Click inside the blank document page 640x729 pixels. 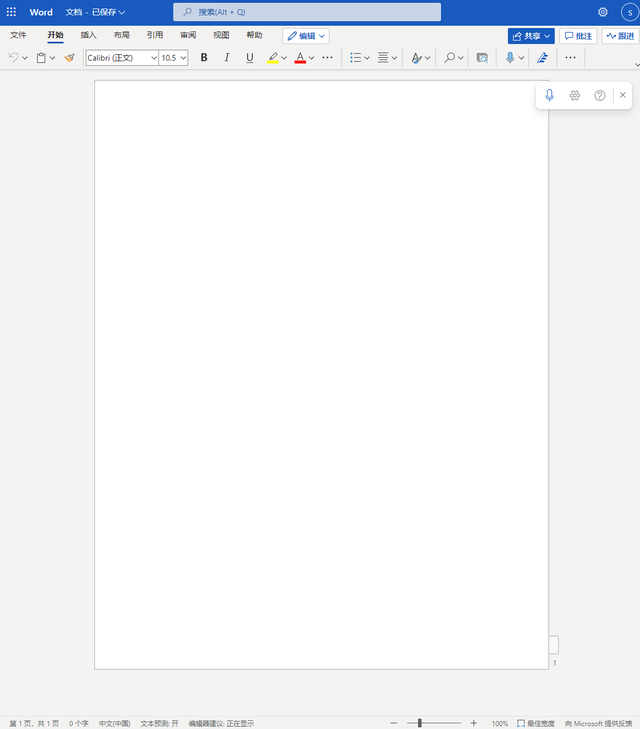(321, 375)
